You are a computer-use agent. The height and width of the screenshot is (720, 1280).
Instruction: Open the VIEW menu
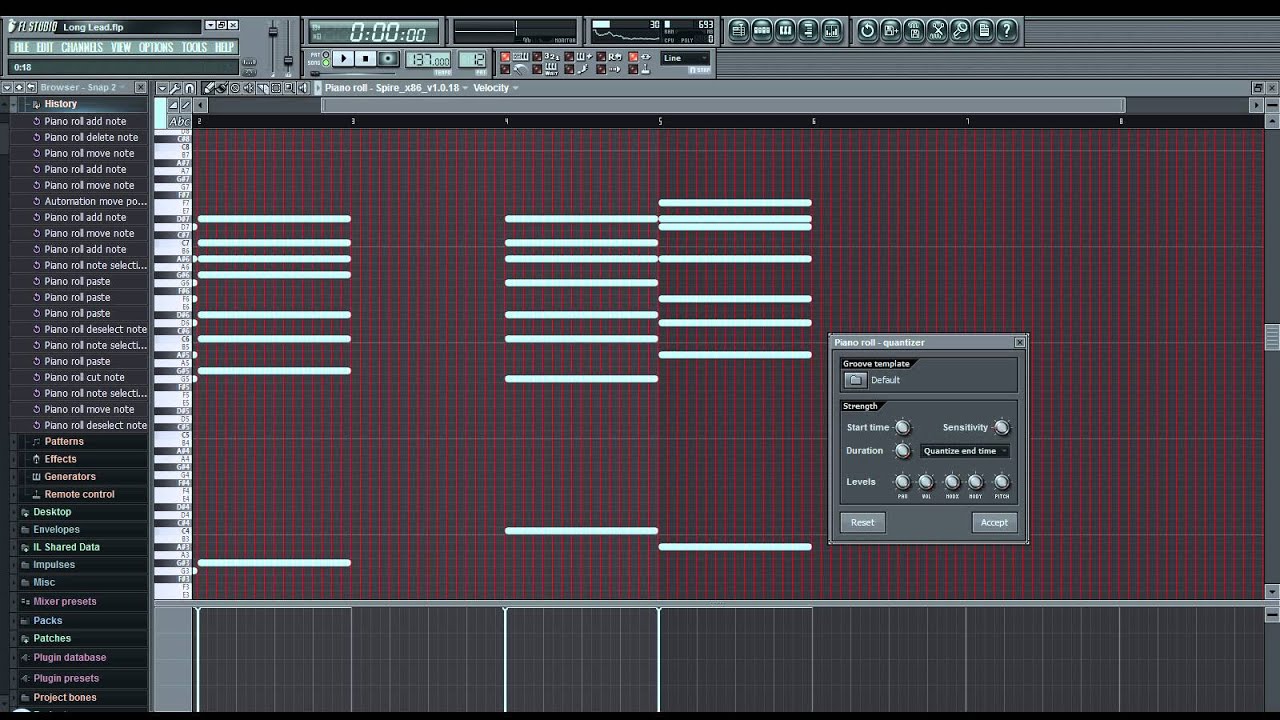[x=121, y=47]
